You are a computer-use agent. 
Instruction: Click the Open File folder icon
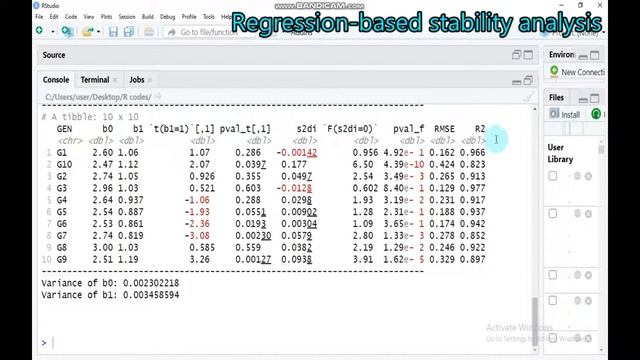[x=87, y=31]
